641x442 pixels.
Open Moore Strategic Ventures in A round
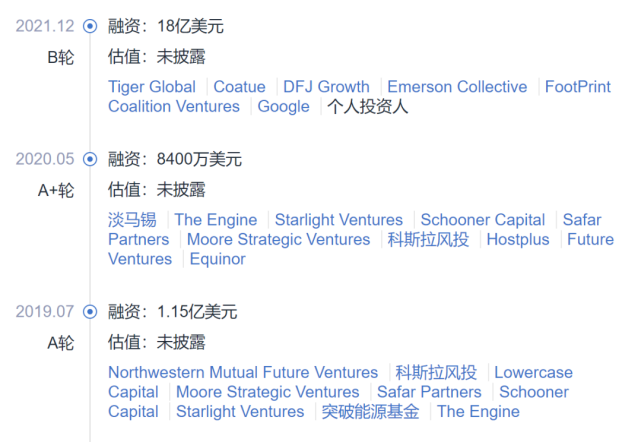(x=267, y=392)
